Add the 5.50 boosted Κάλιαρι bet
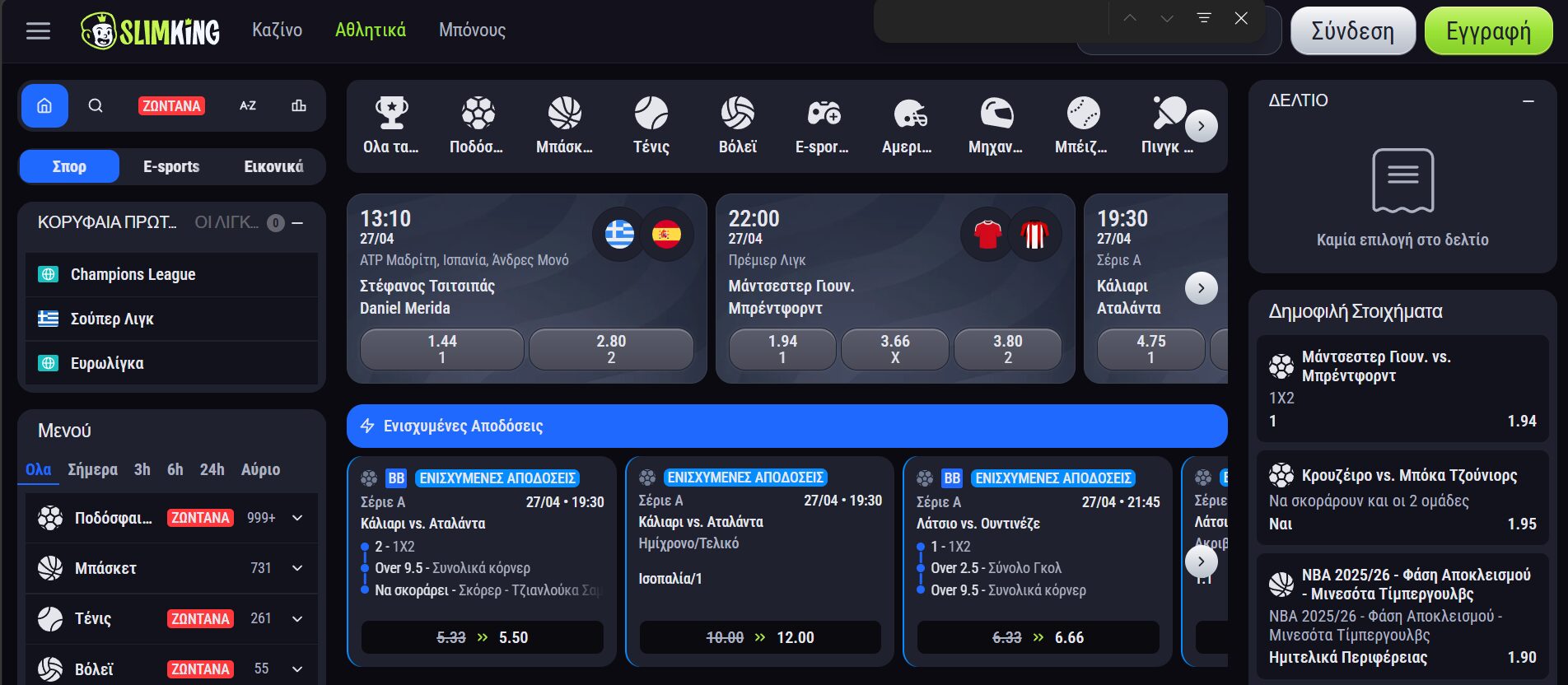This screenshot has width=1568, height=685. click(483, 637)
